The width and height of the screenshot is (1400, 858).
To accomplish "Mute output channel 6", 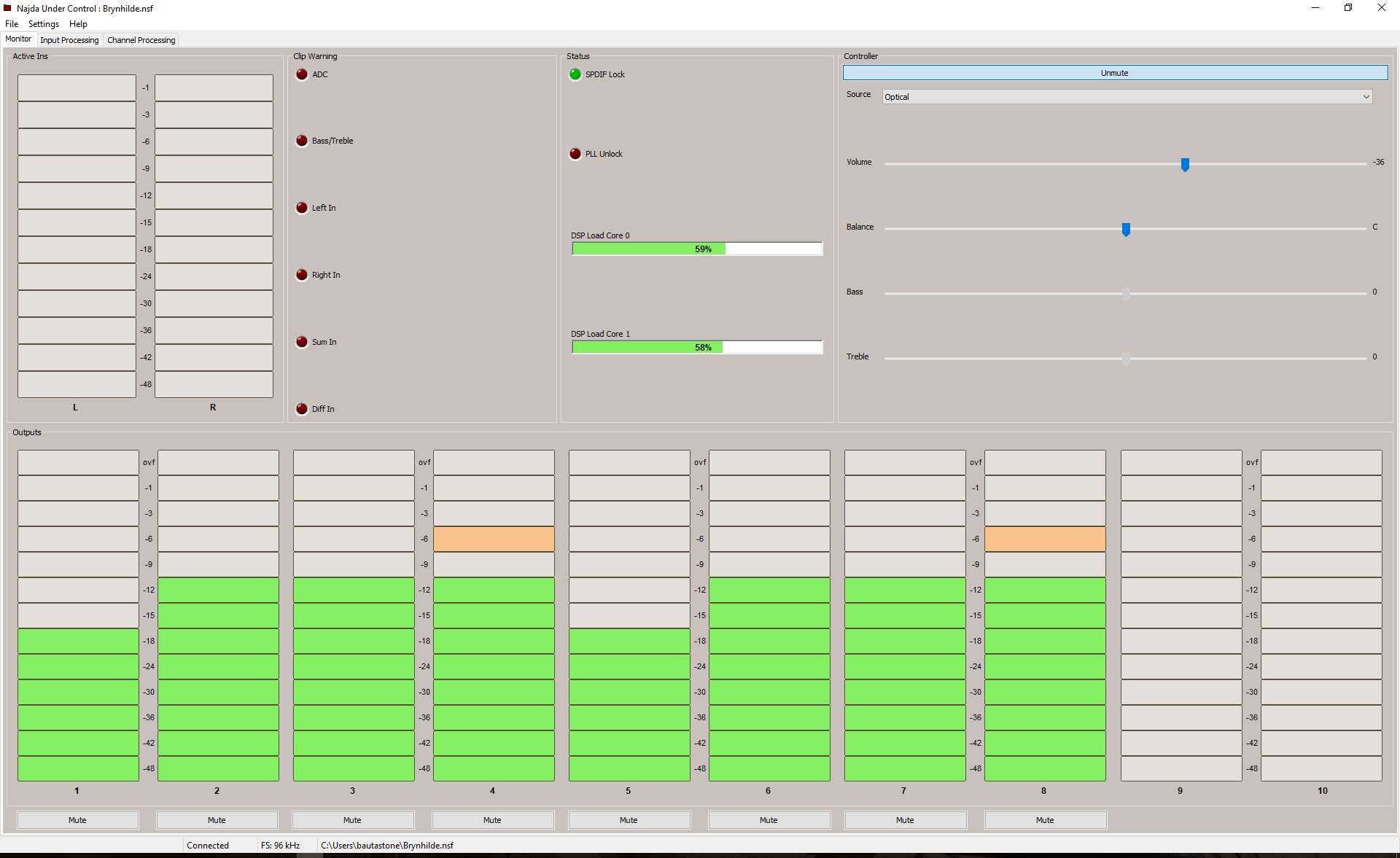I will click(x=769, y=820).
